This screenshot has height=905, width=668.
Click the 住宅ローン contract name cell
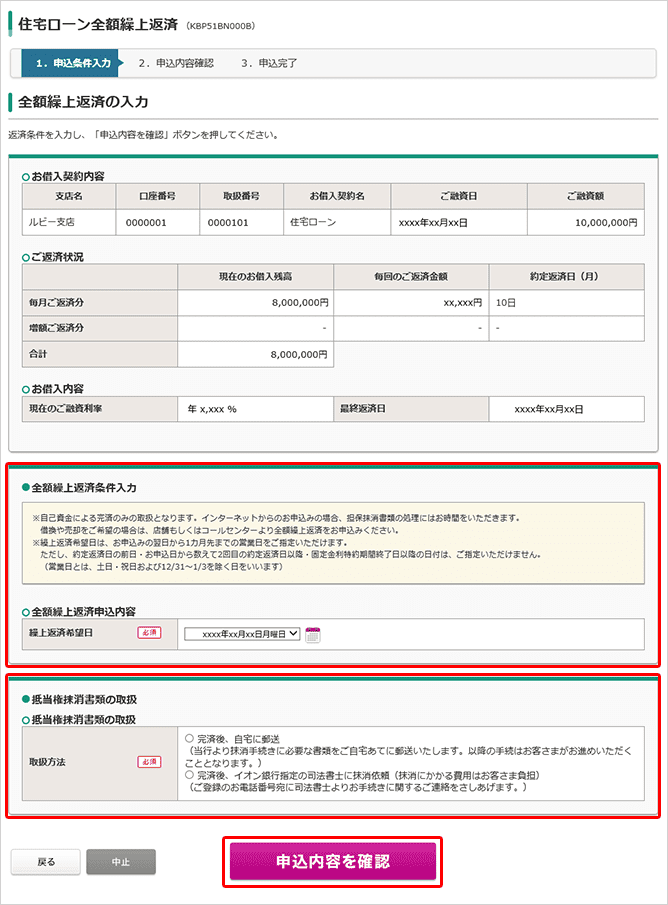coord(337,222)
